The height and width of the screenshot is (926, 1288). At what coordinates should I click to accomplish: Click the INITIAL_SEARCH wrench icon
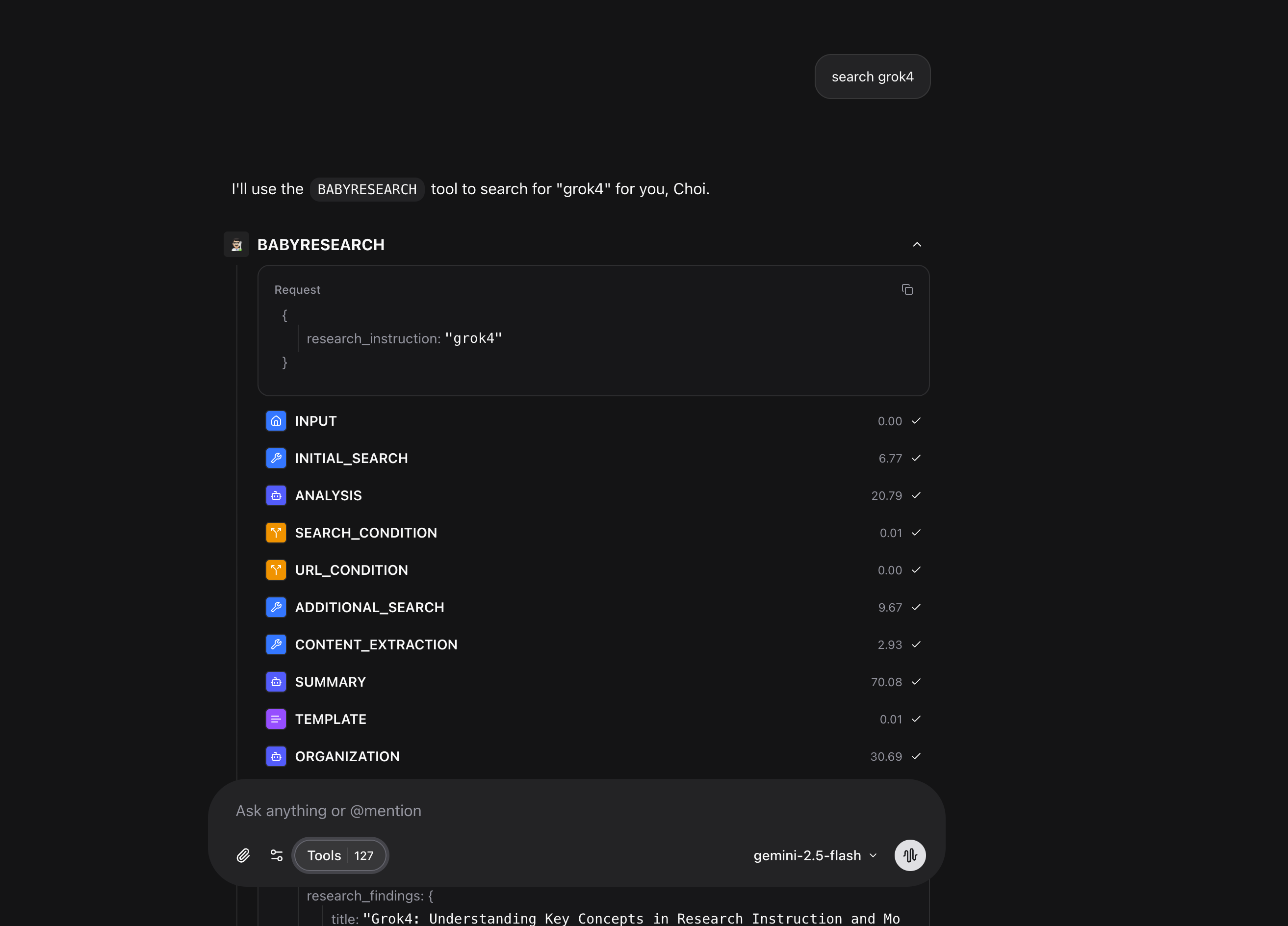pyautogui.click(x=277, y=458)
